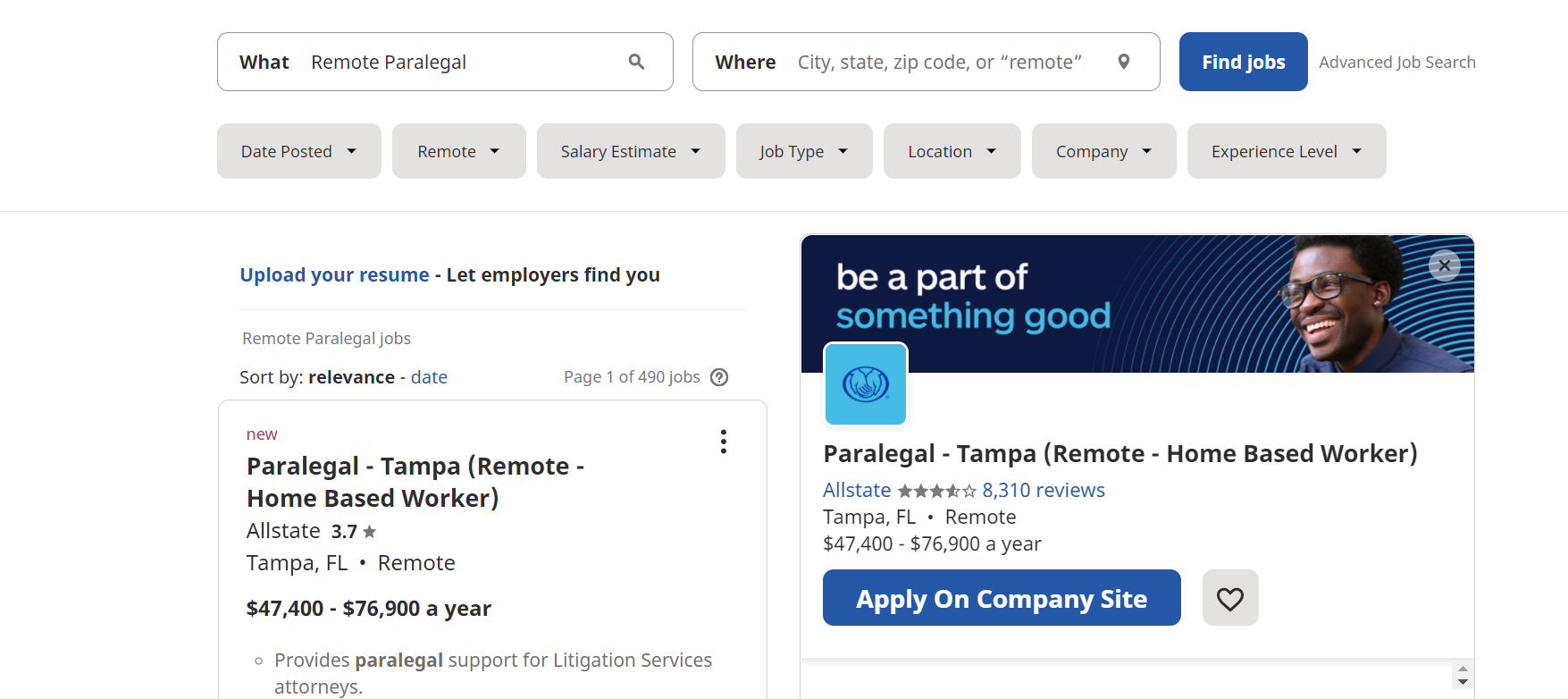Screen dimensions: 1568x699
Task: Click Apply On Company Site button
Action: (x=1002, y=598)
